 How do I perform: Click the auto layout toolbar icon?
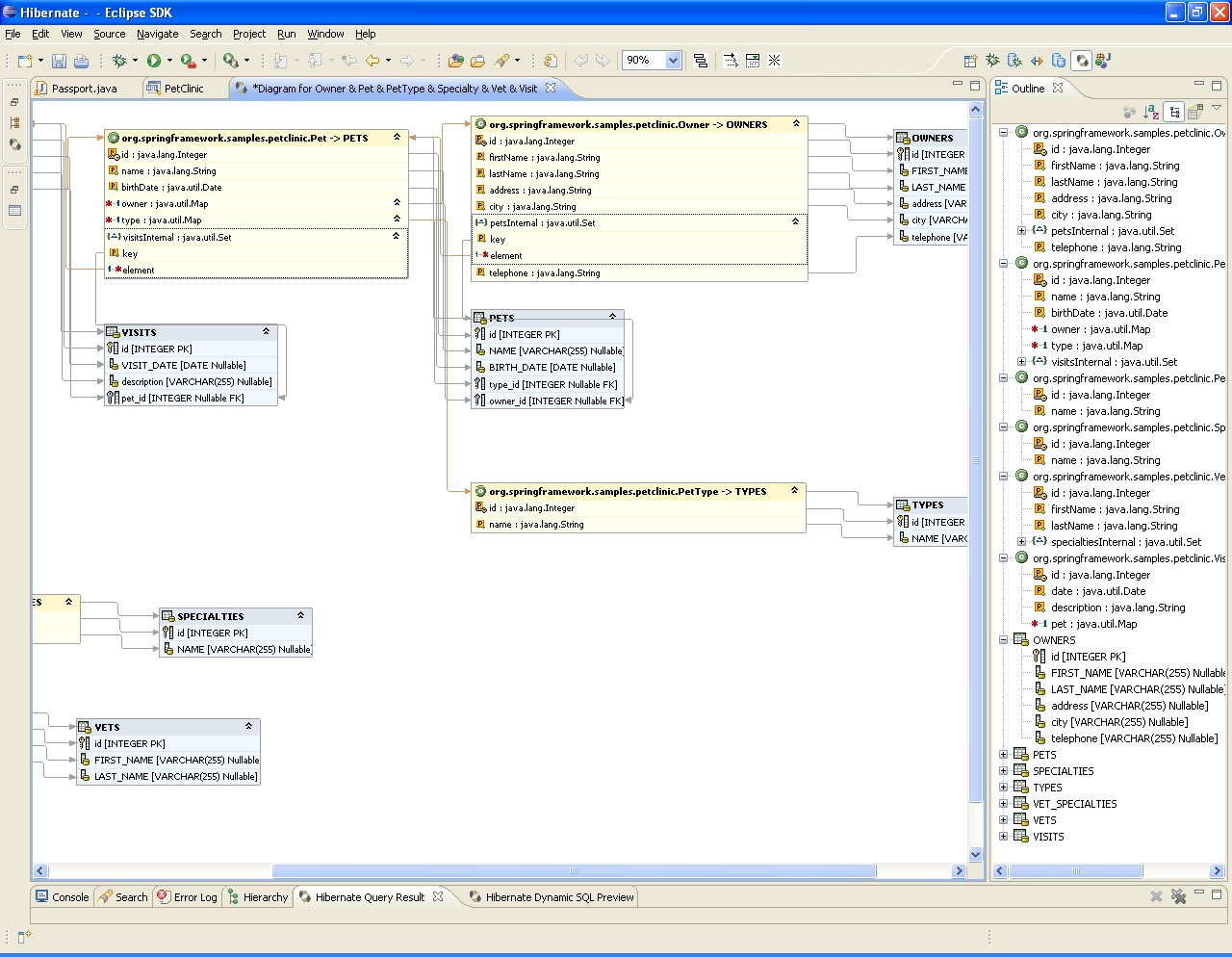[701, 61]
